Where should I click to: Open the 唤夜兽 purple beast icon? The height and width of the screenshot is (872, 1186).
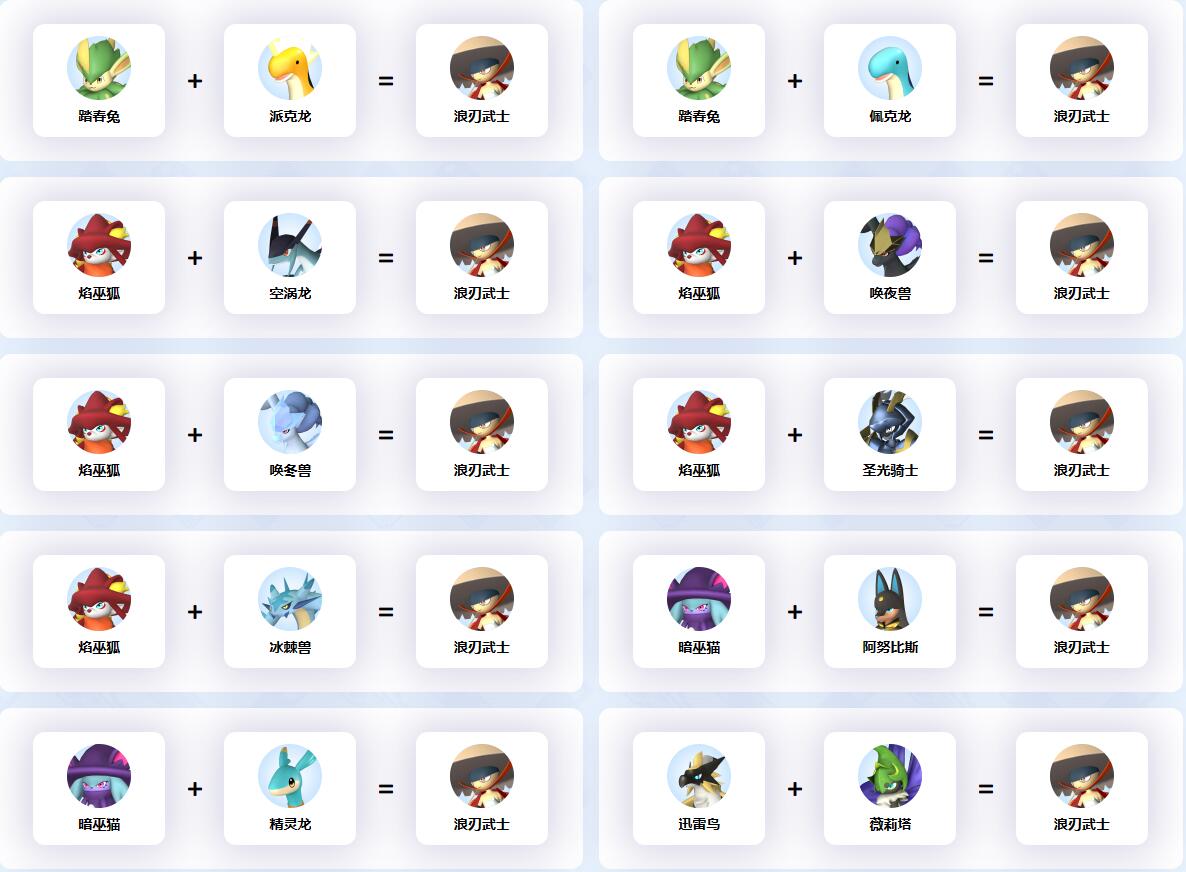[890, 245]
